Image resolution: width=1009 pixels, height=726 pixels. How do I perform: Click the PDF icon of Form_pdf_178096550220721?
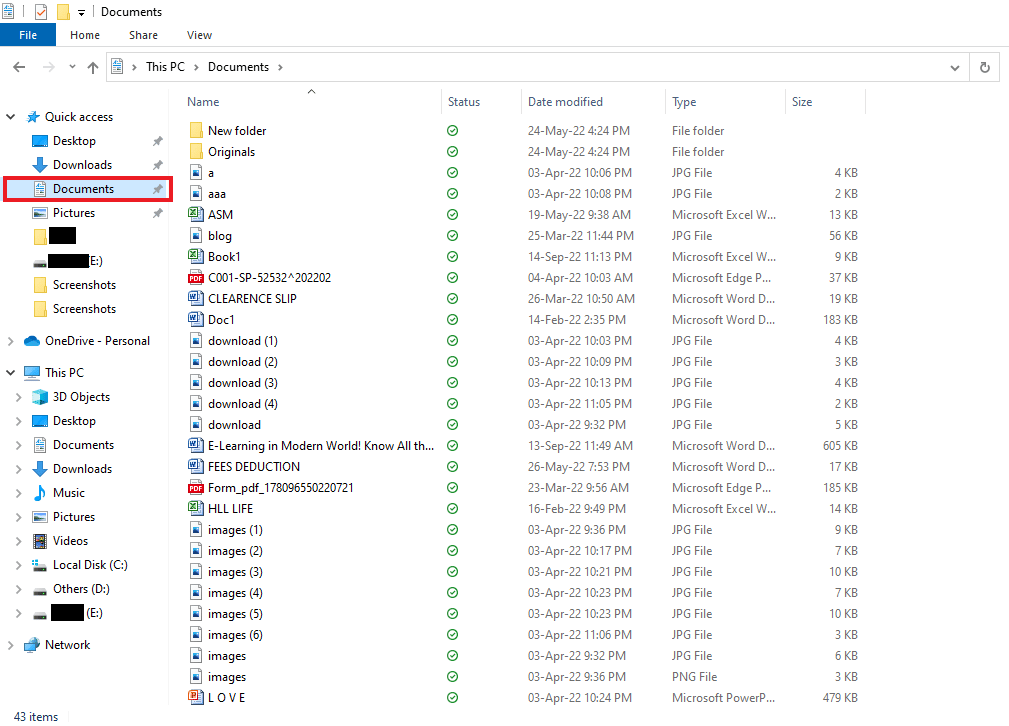click(x=195, y=488)
